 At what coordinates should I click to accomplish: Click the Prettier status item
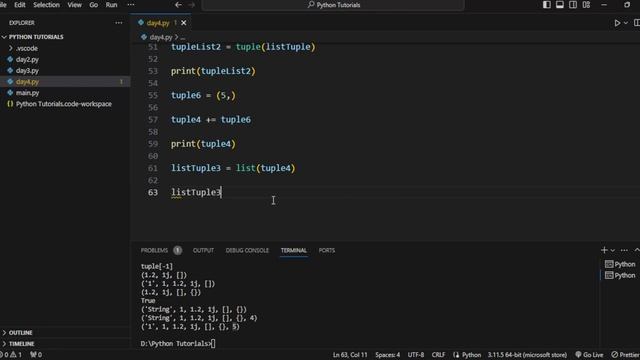coord(625,355)
